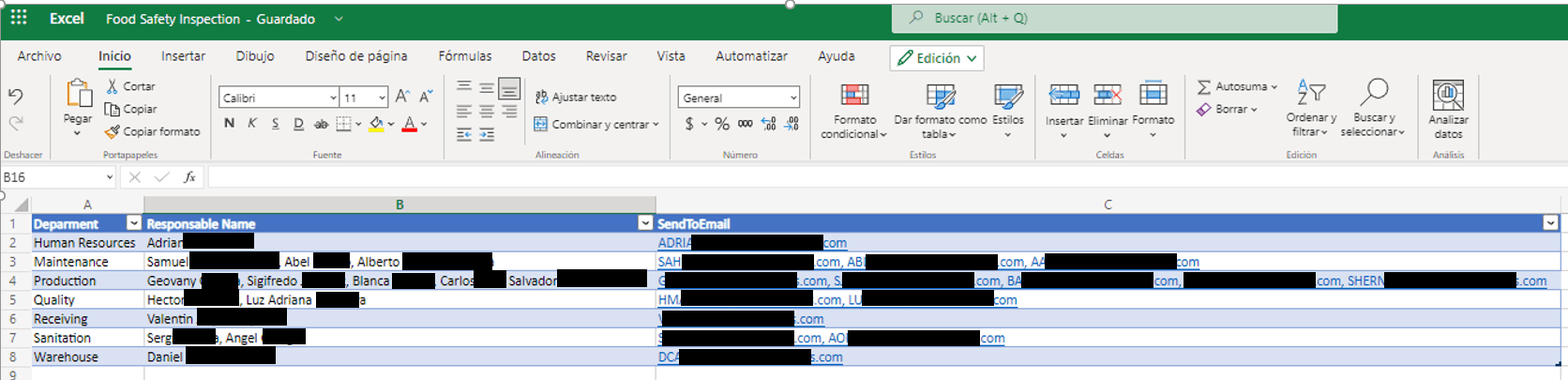Open the Responsable Name filter dropdown

click(x=645, y=223)
